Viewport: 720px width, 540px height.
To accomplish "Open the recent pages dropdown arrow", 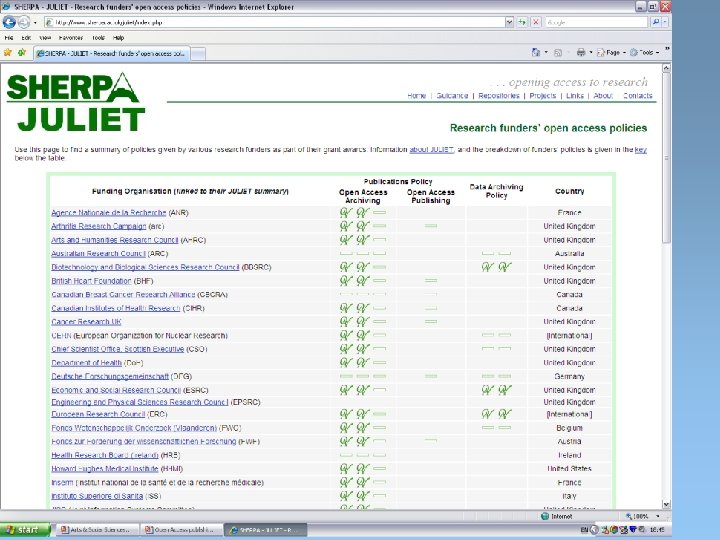I will [x=35, y=22].
